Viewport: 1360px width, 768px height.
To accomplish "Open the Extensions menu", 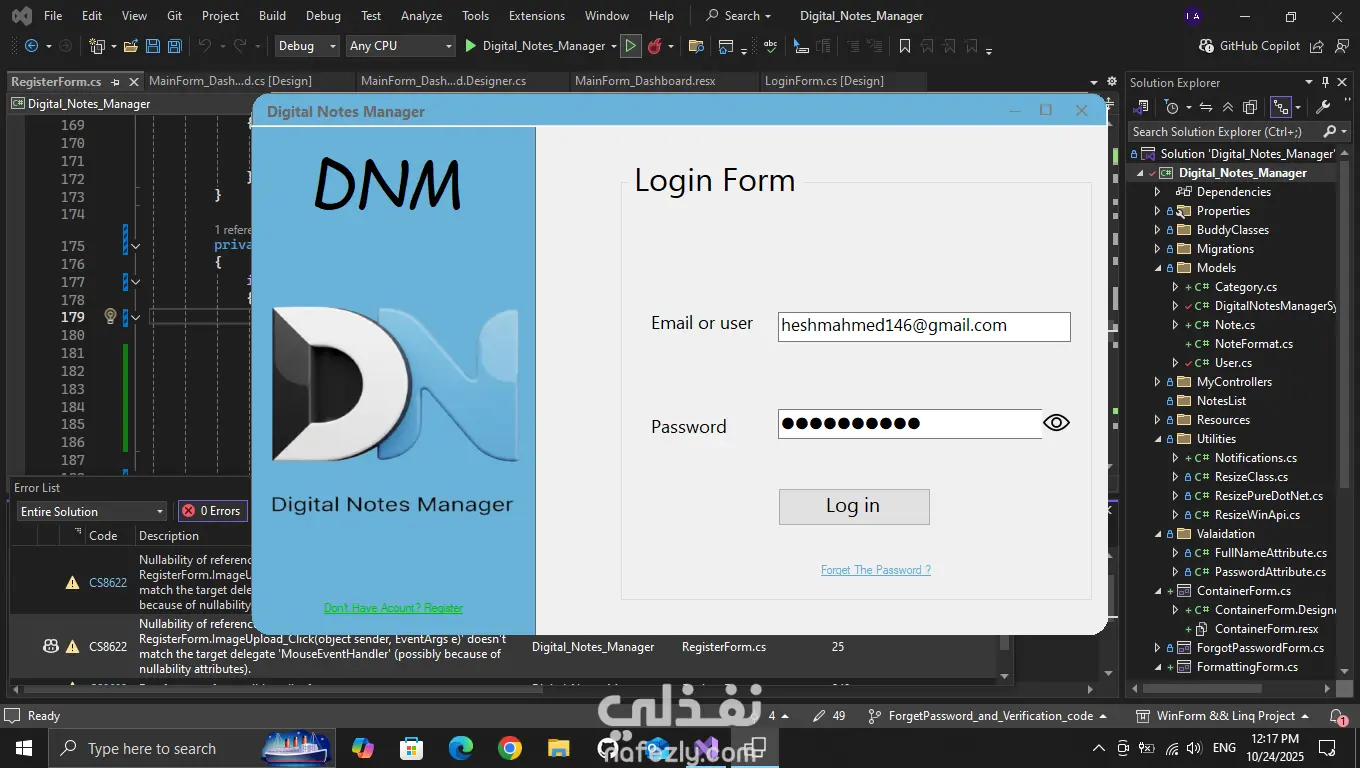I will coord(537,16).
